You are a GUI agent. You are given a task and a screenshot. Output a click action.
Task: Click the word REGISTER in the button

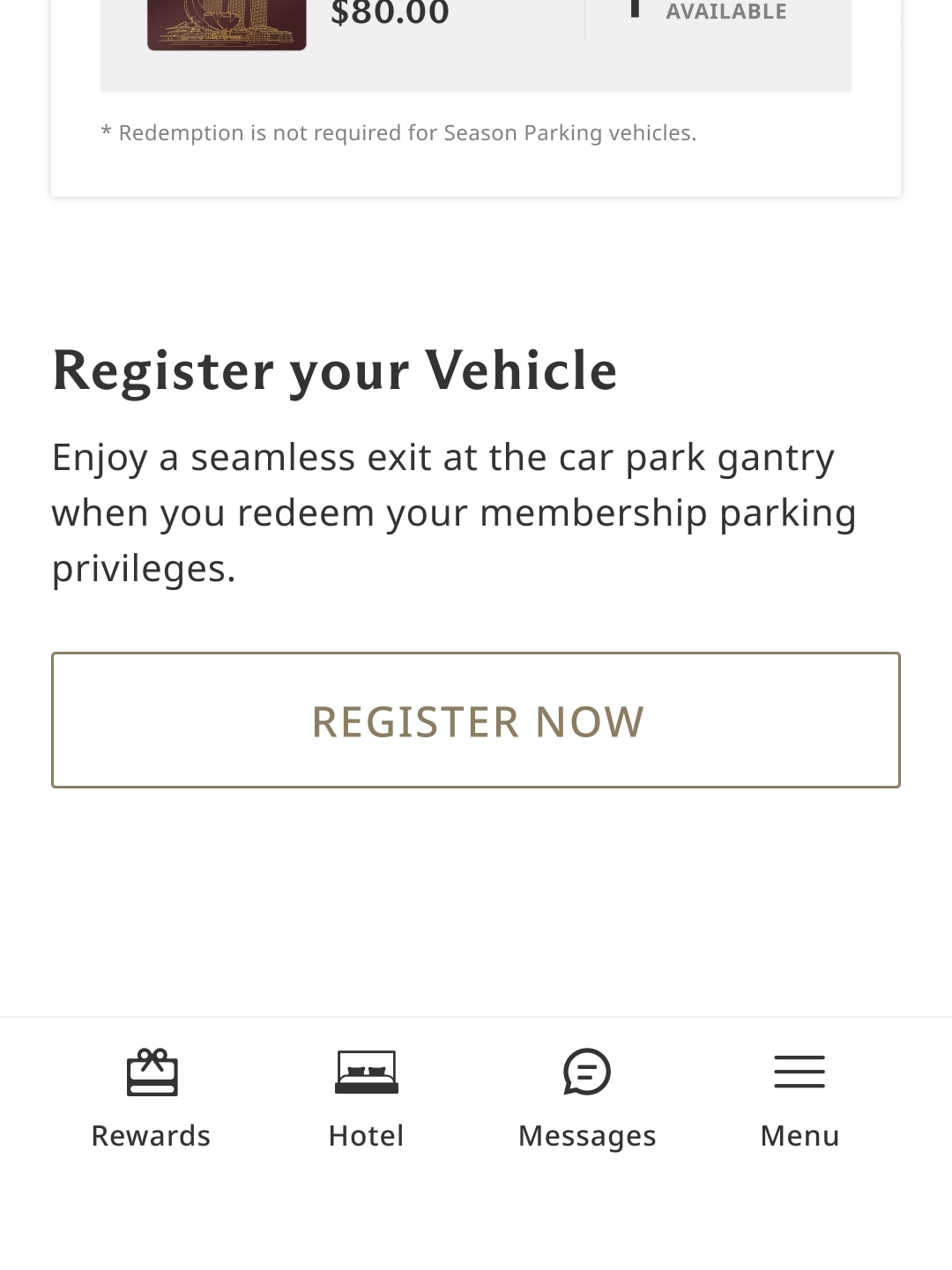coord(415,721)
